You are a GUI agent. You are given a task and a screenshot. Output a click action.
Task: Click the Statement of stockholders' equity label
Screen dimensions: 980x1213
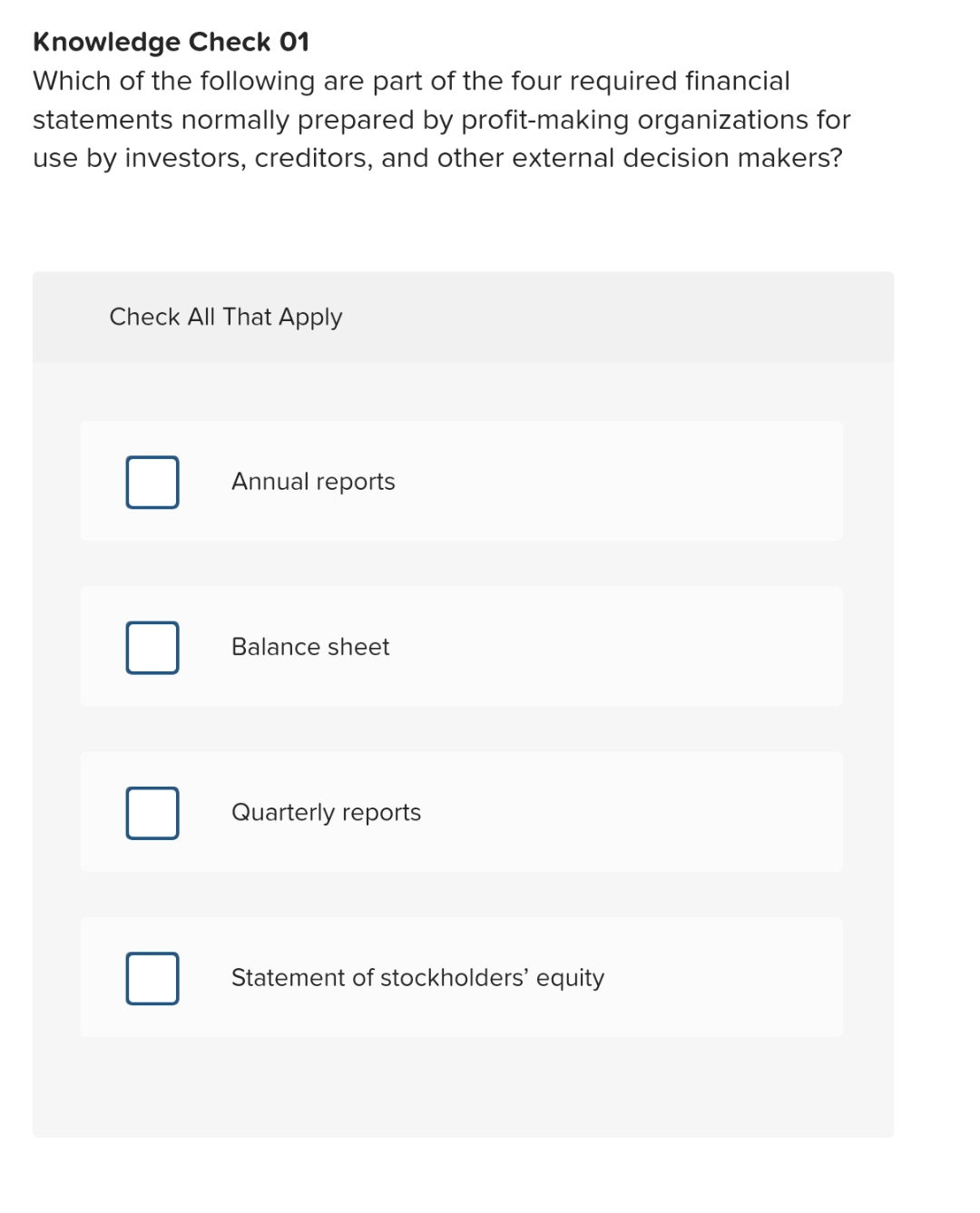(x=417, y=978)
